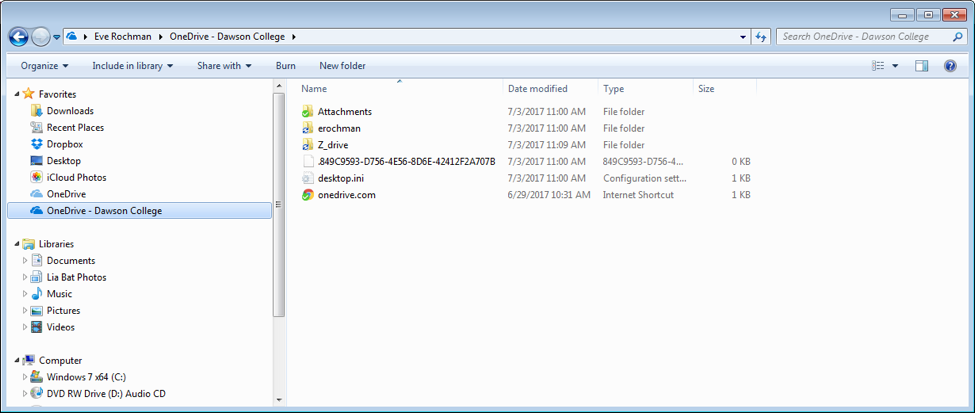975x413 pixels.
Task: Select the onedrive.com shortcut icon
Action: [x=307, y=195]
